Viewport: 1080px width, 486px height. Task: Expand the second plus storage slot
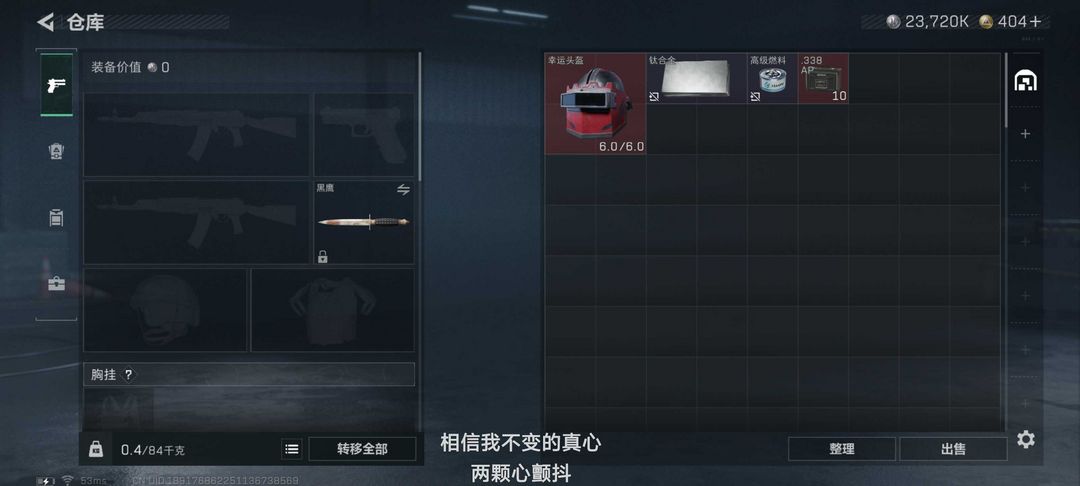[1026, 187]
